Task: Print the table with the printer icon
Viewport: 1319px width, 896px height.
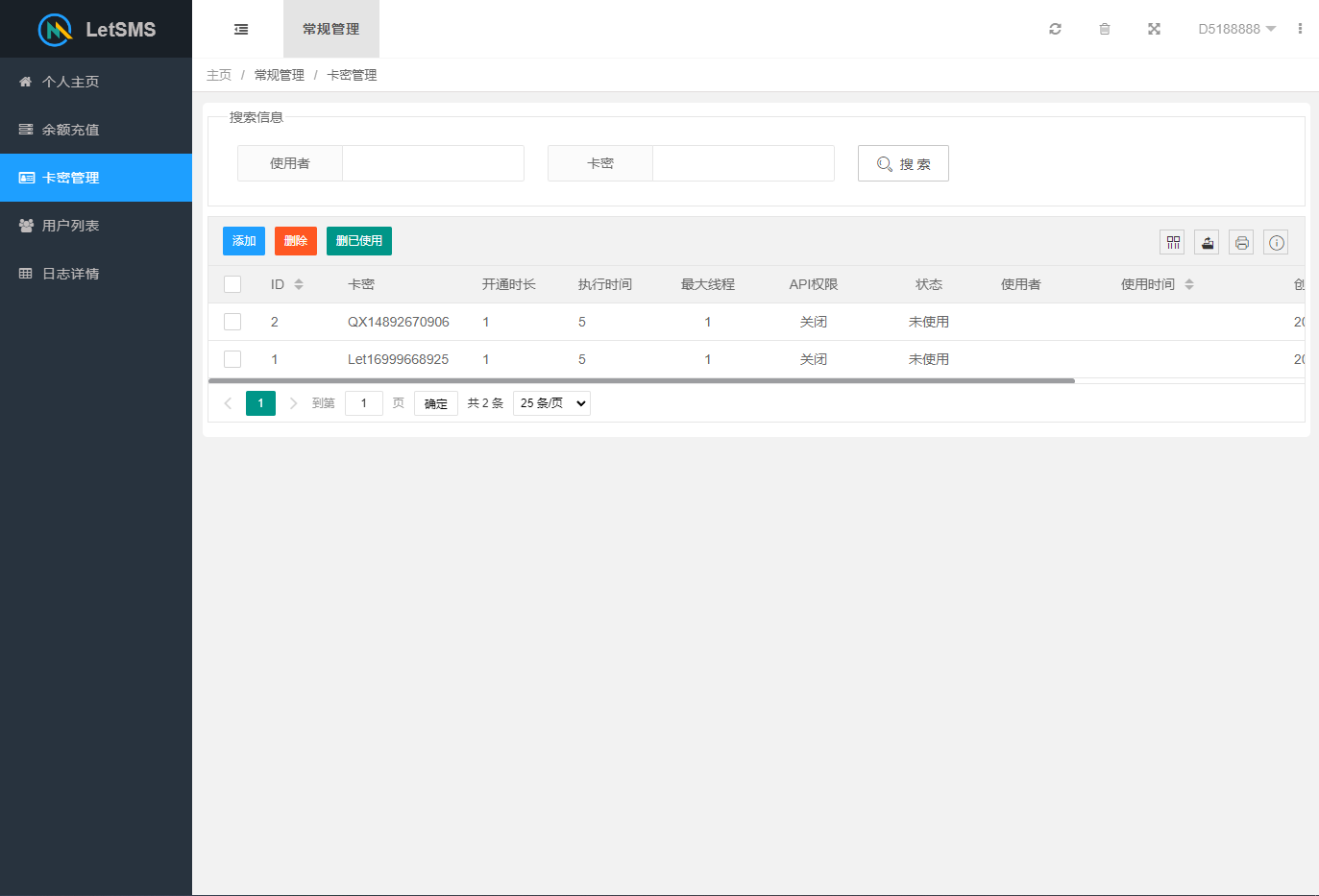Action: 1241,242
